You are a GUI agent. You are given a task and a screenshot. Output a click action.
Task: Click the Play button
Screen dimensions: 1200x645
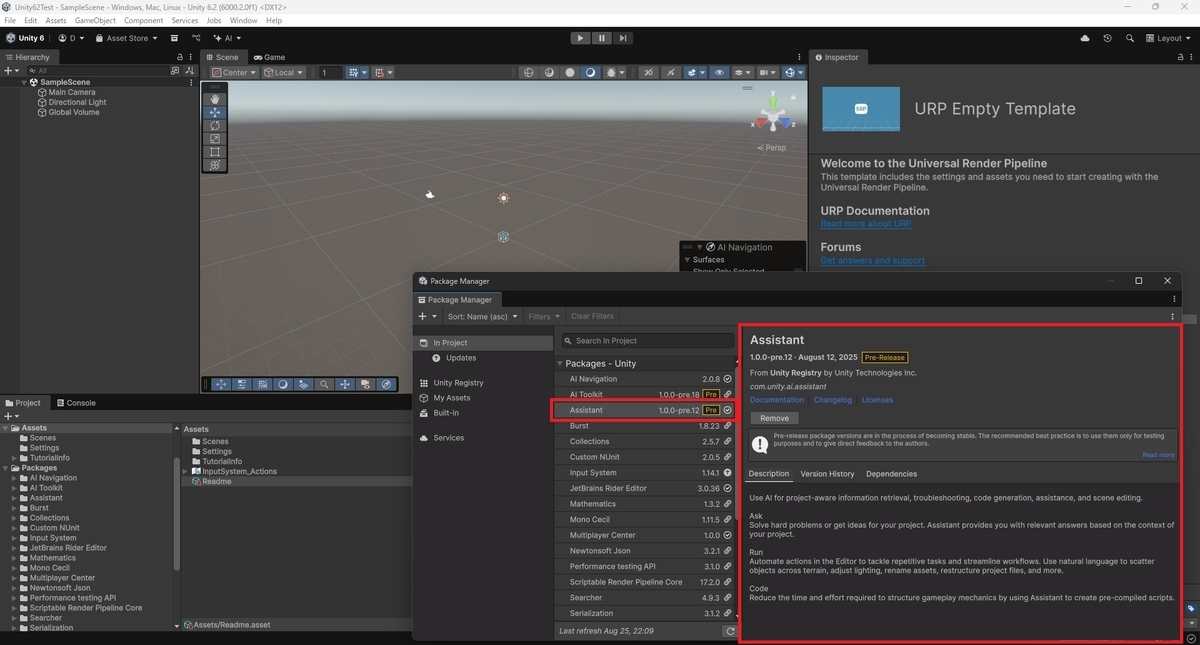pos(580,38)
